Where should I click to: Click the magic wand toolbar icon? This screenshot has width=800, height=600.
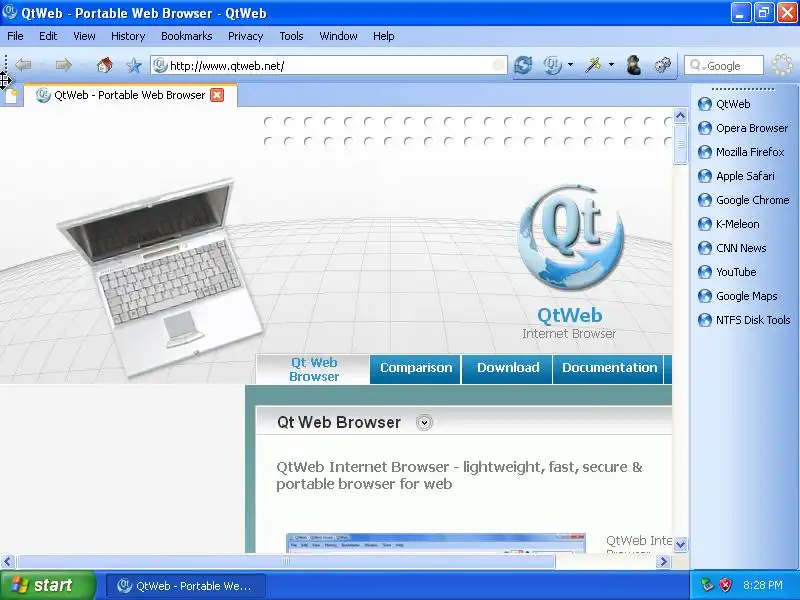[593, 65]
